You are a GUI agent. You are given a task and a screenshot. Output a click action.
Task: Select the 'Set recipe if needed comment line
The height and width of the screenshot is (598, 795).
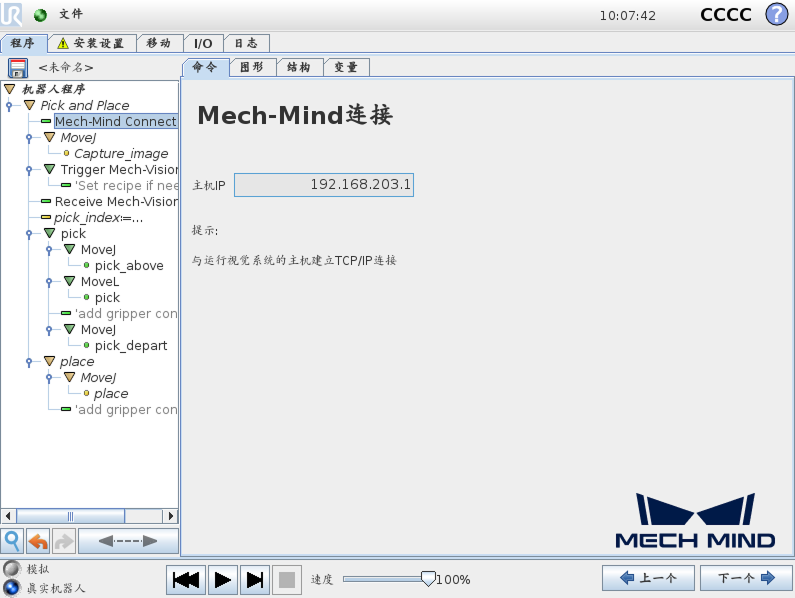point(127,186)
